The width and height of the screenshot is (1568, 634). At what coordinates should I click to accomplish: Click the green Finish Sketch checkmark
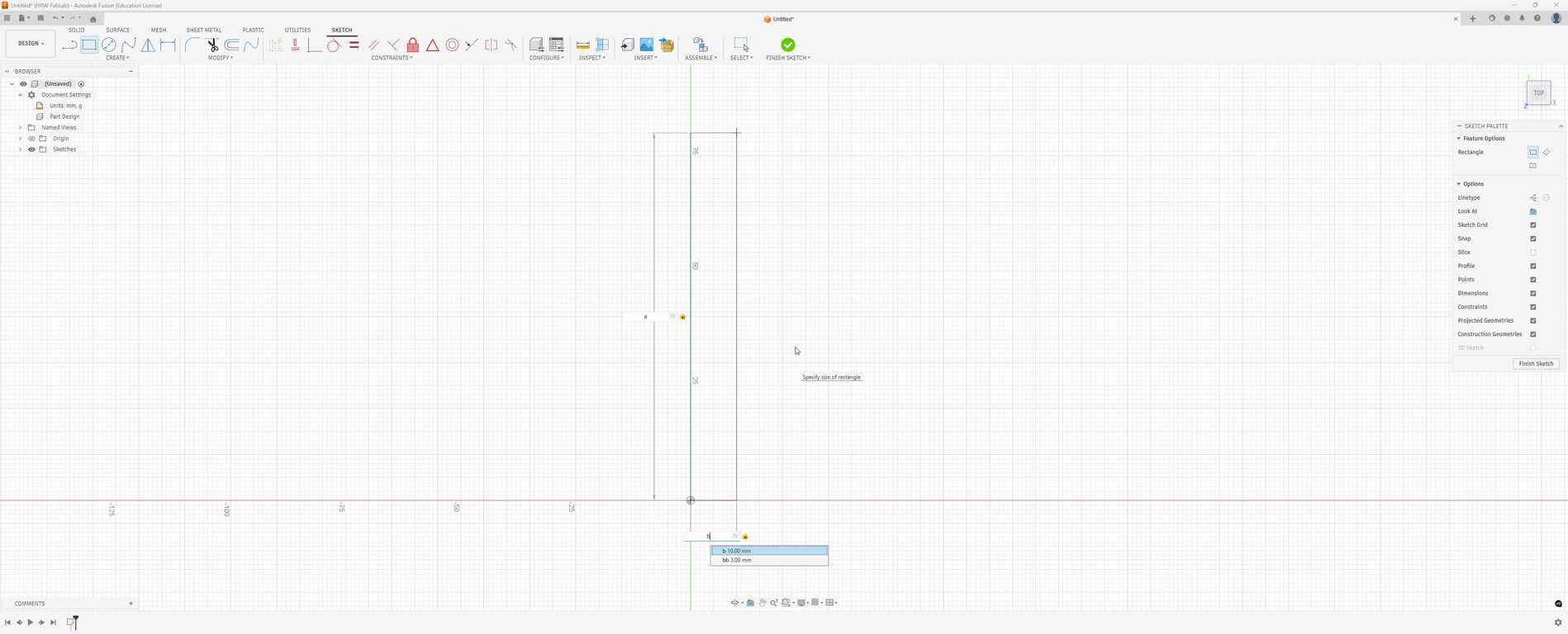[788, 45]
